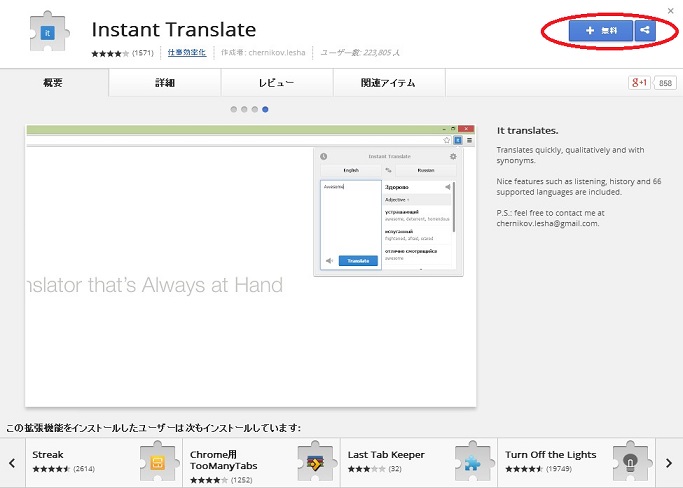This screenshot has height=488, width=683.
Task: Click the 'It translates.' heading
Action: (x=527, y=130)
